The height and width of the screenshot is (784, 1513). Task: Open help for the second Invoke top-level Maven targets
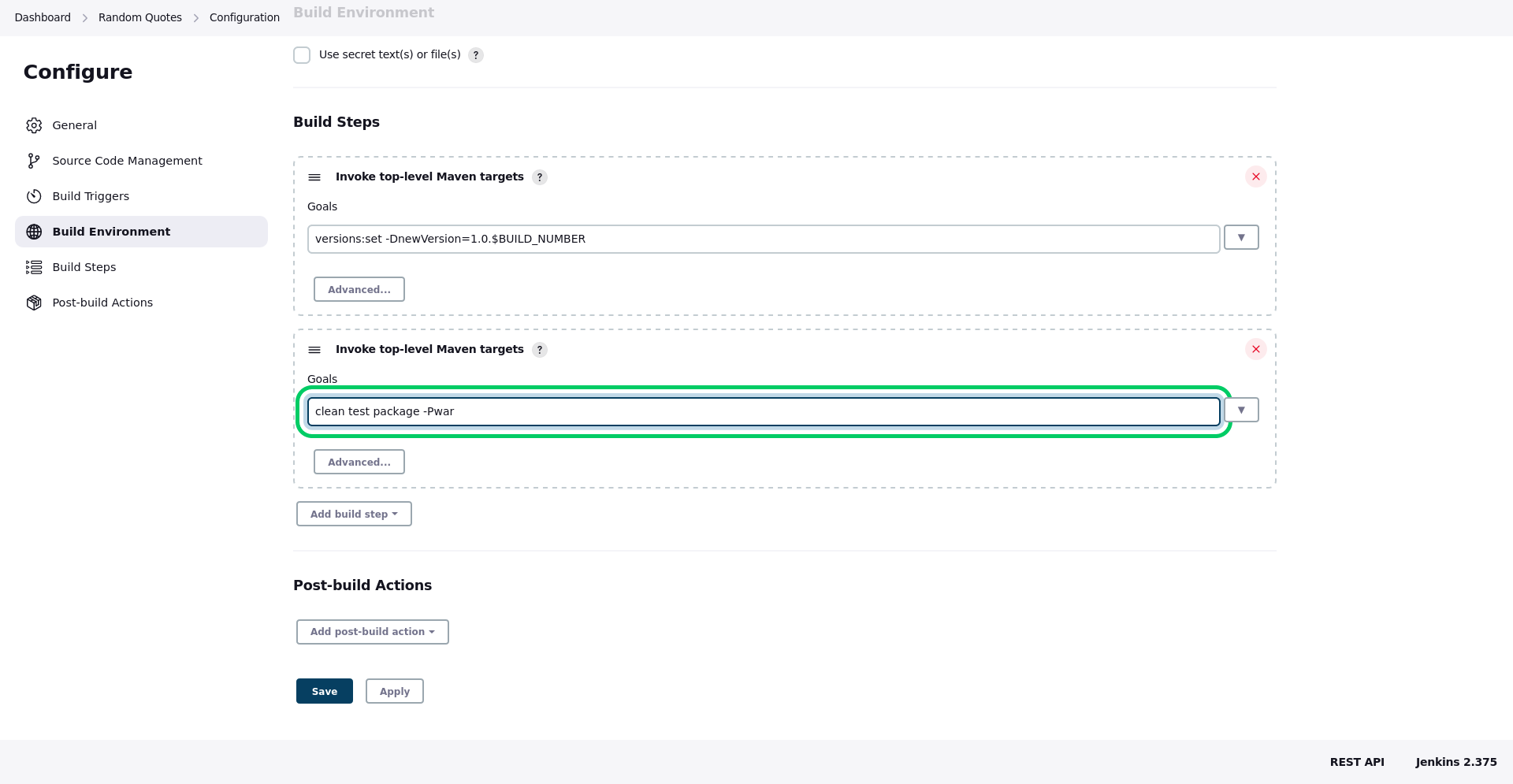pos(540,350)
